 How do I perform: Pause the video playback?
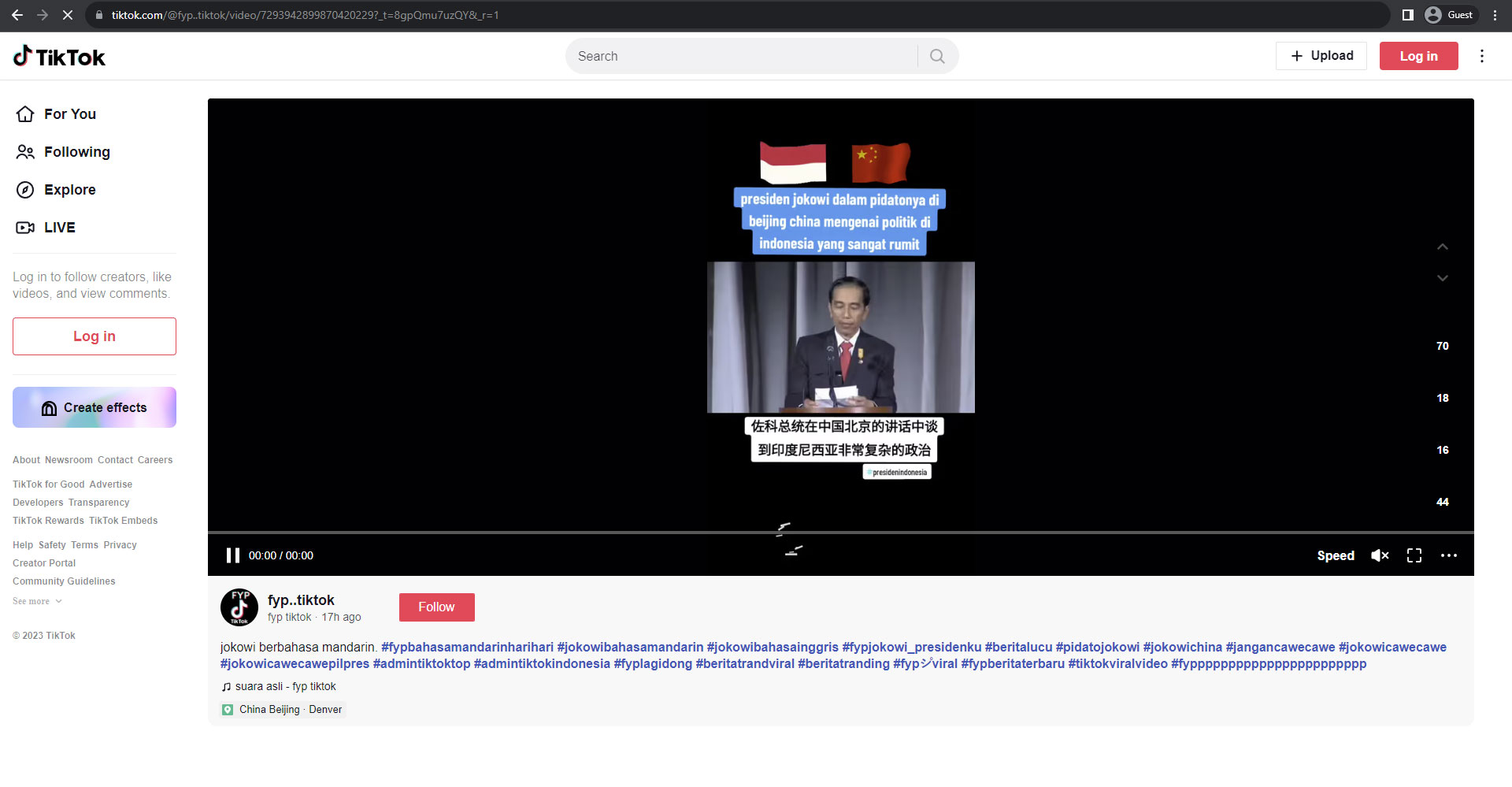(233, 555)
